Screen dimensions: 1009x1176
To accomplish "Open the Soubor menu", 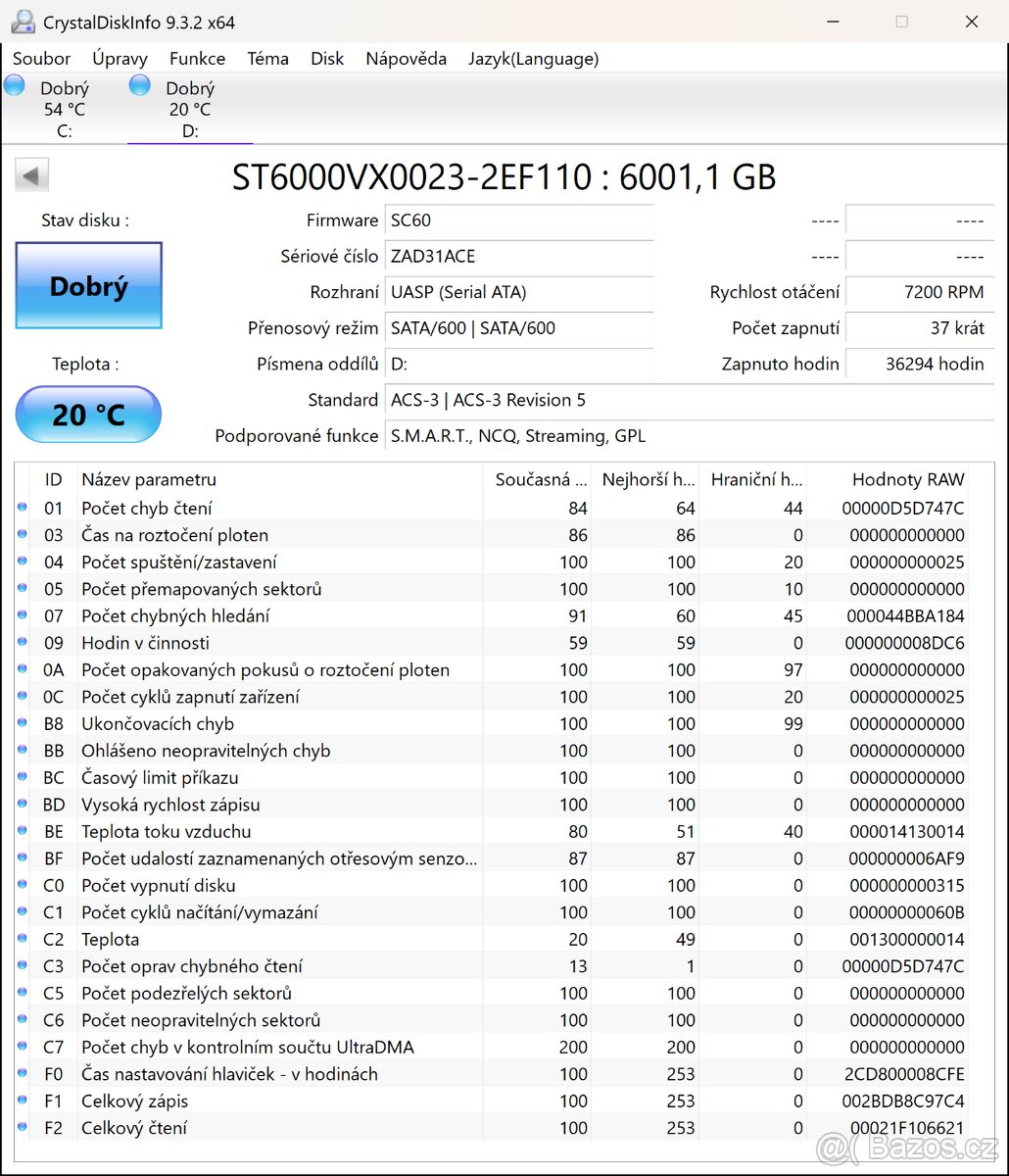I will [41, 59].
